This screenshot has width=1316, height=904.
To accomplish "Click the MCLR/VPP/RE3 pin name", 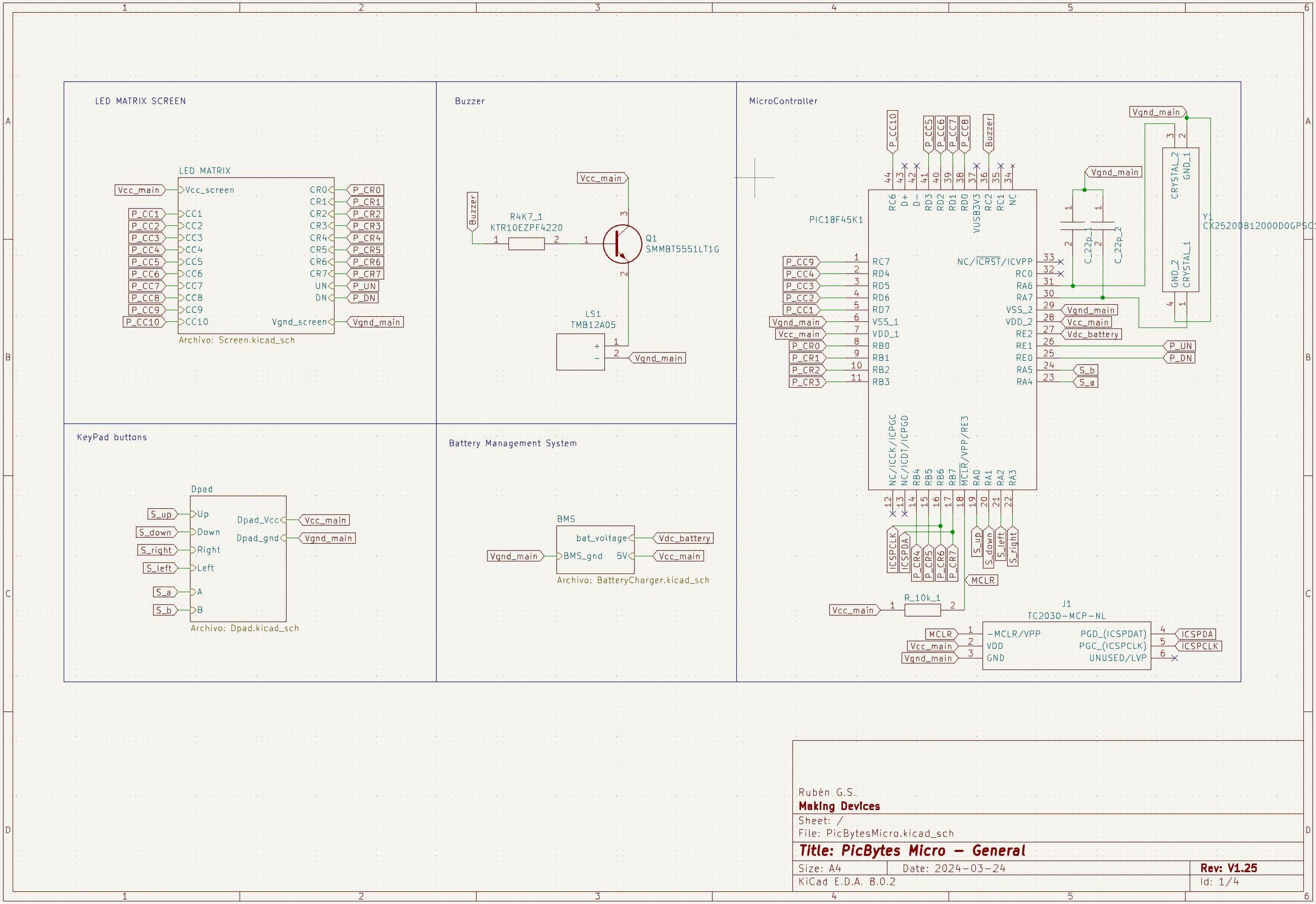I will coord(965,451).
